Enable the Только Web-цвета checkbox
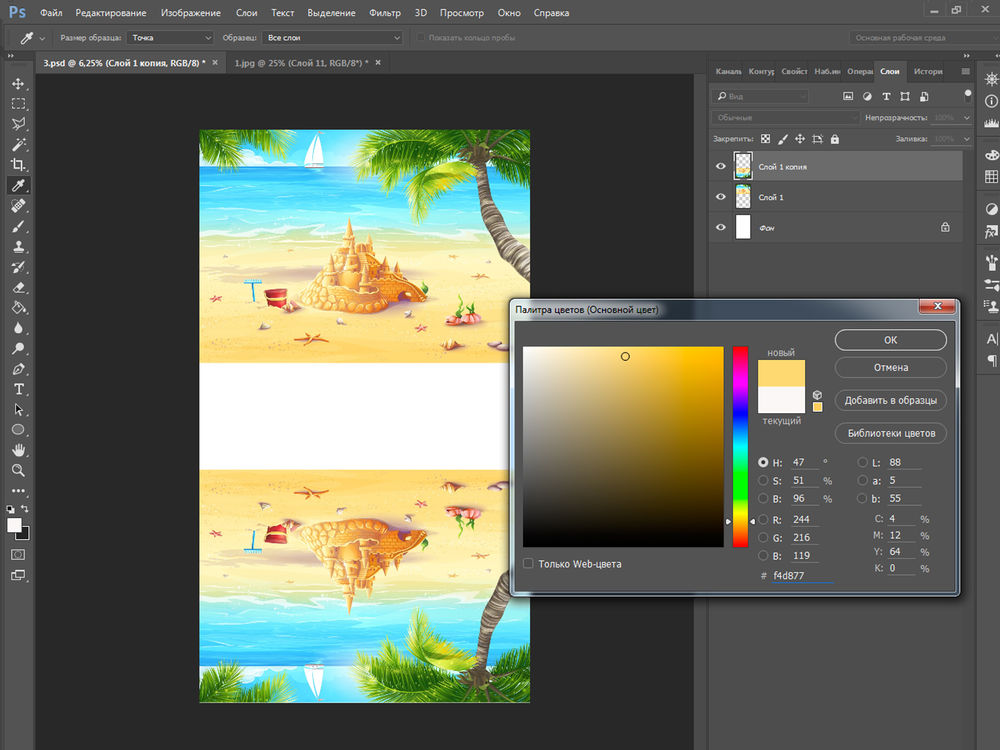This screenshot has height=750, width=1000. click(528, 564)
